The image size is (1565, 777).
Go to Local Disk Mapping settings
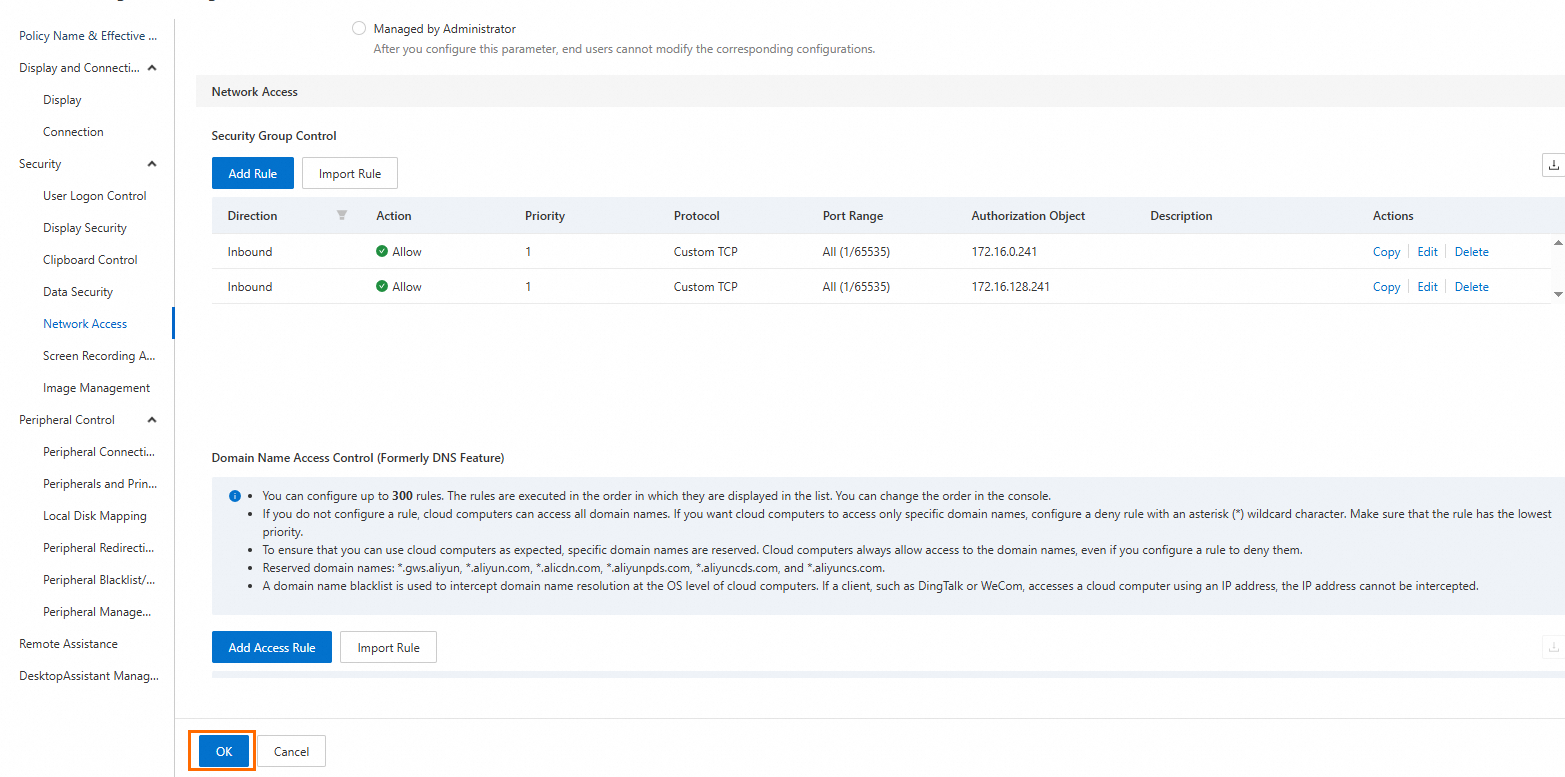click(95, 516)
